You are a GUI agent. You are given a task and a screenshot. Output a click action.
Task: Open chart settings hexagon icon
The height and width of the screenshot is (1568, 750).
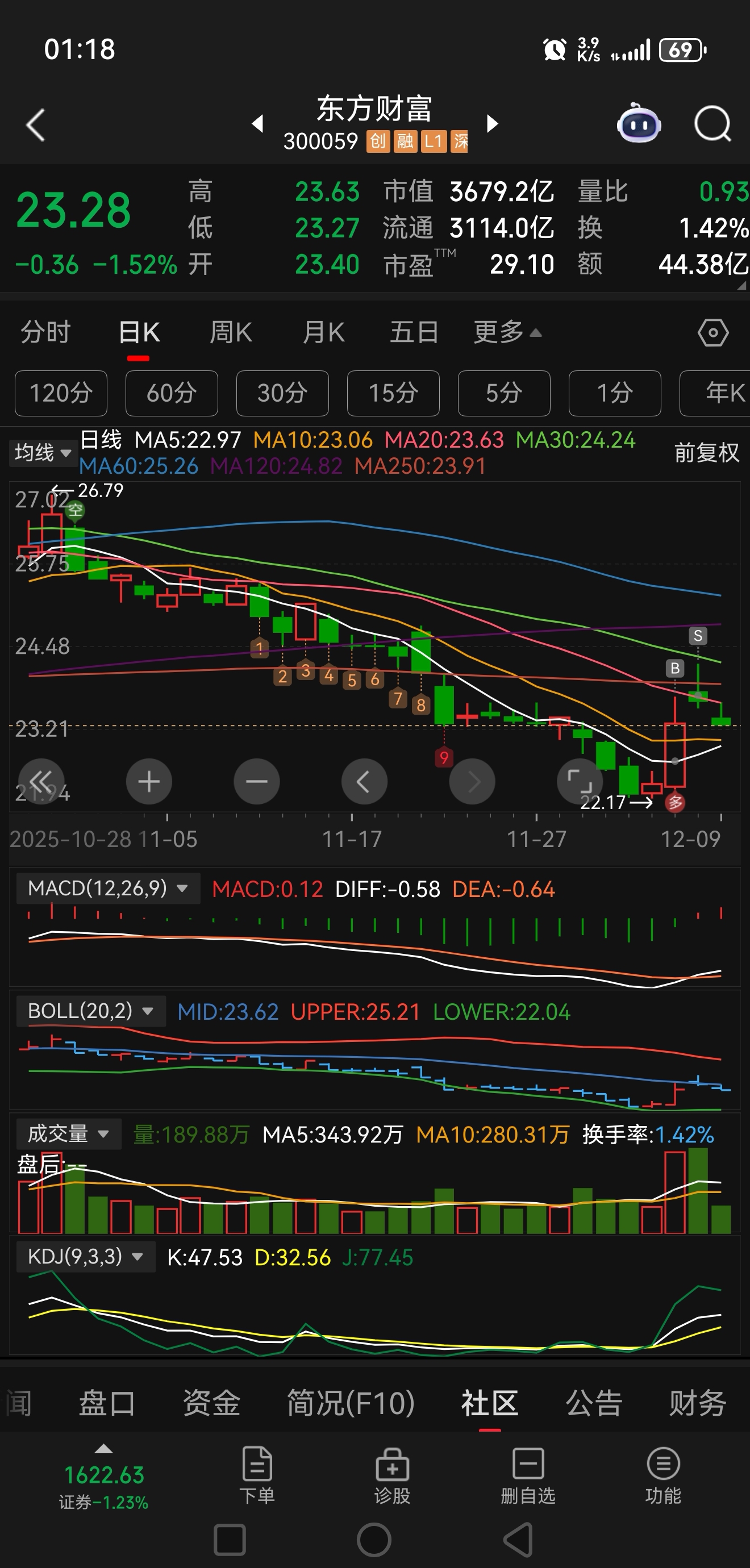point(713,333)
